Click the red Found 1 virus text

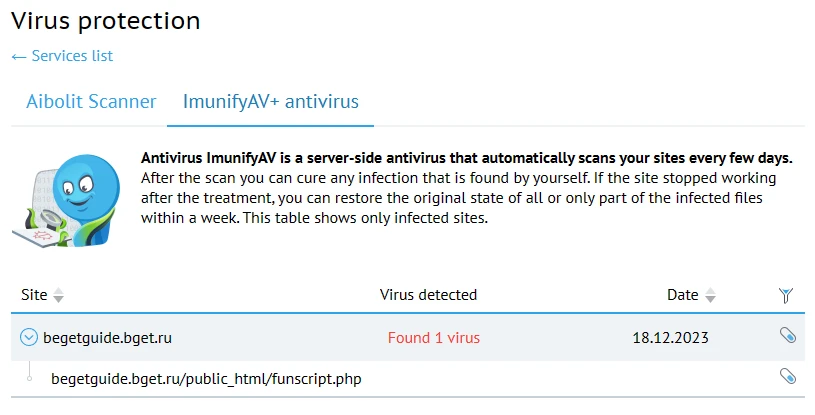coord(433,338)
